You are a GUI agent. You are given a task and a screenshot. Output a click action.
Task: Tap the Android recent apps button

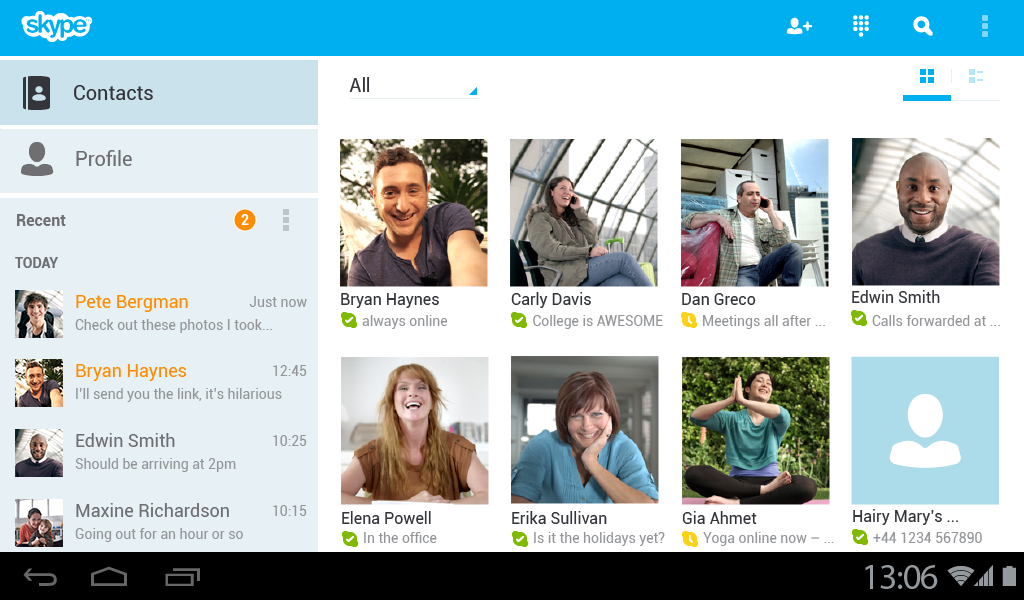point(182,576)
